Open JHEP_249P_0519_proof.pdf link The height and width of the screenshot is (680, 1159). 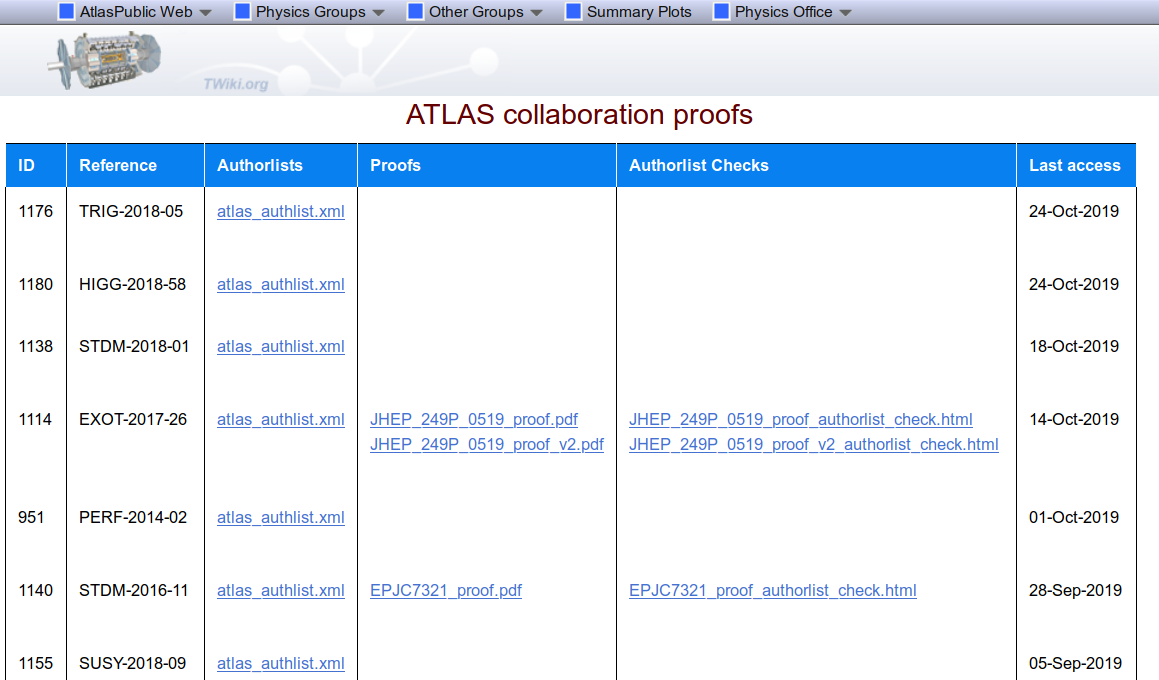coord(474,420)
